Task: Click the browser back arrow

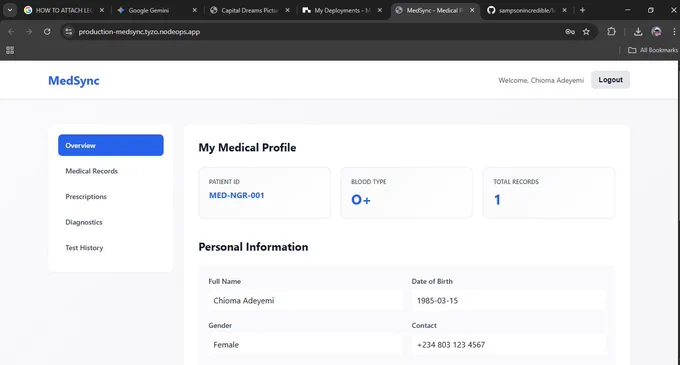Action: 11,32
